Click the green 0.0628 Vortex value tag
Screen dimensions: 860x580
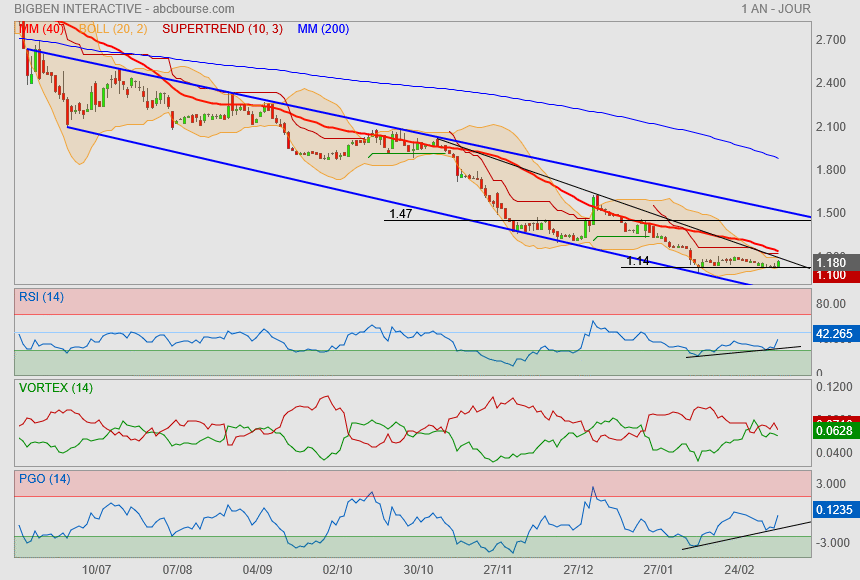coord(833,431)
